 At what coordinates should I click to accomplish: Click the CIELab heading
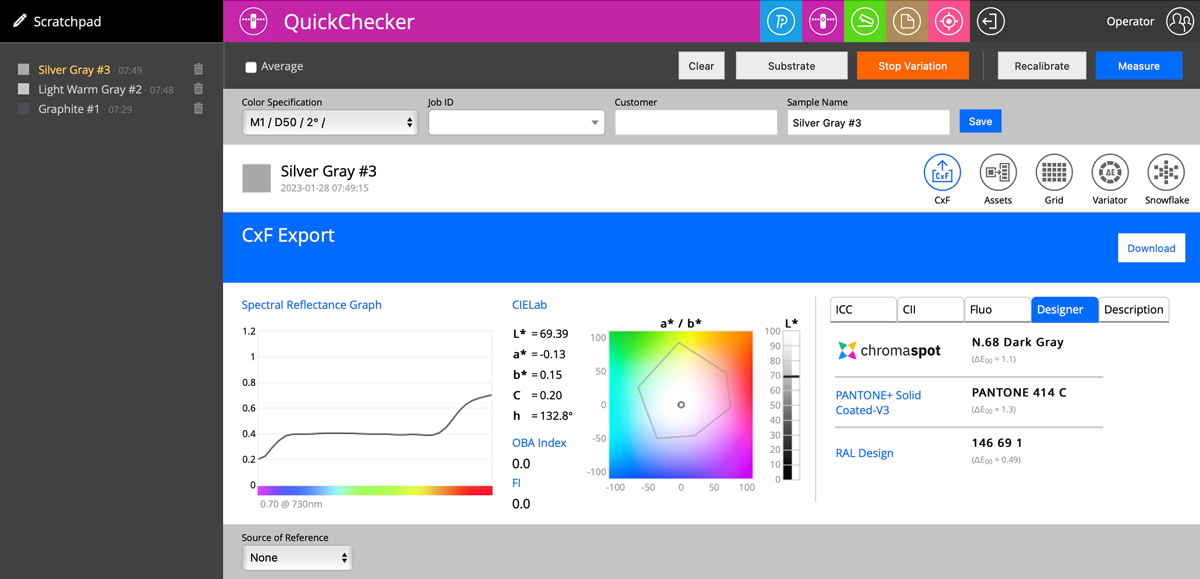click(529, 305)
